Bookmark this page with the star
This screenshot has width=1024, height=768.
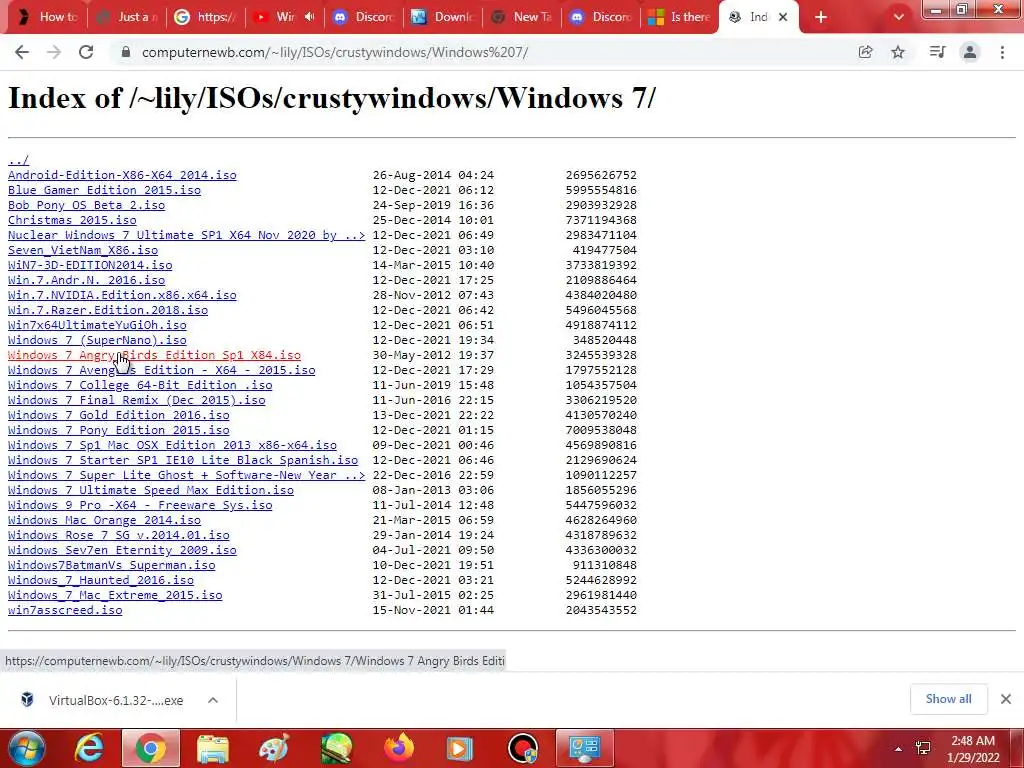[898, 52]
